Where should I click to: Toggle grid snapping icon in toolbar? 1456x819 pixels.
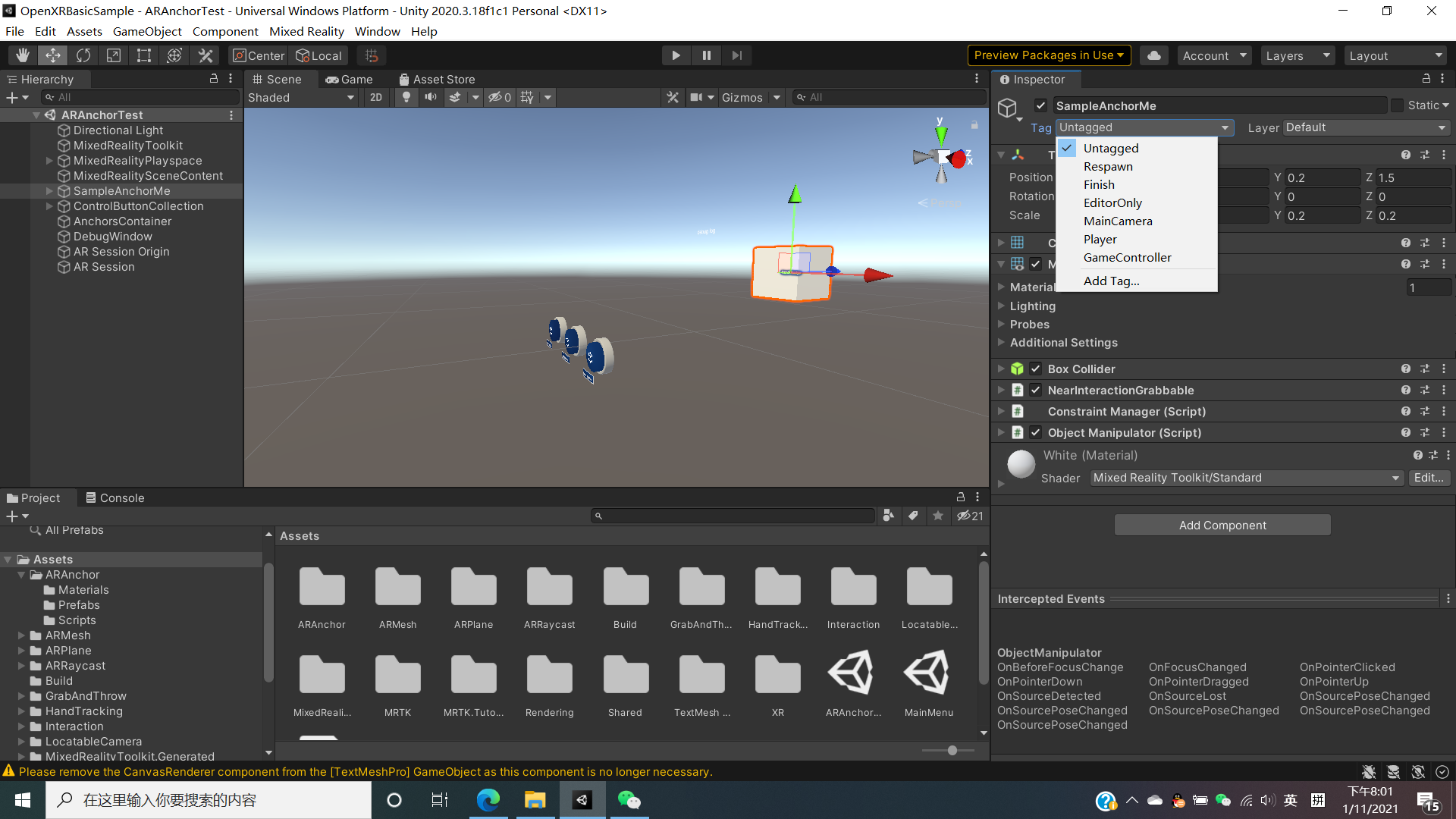[372, 55]
